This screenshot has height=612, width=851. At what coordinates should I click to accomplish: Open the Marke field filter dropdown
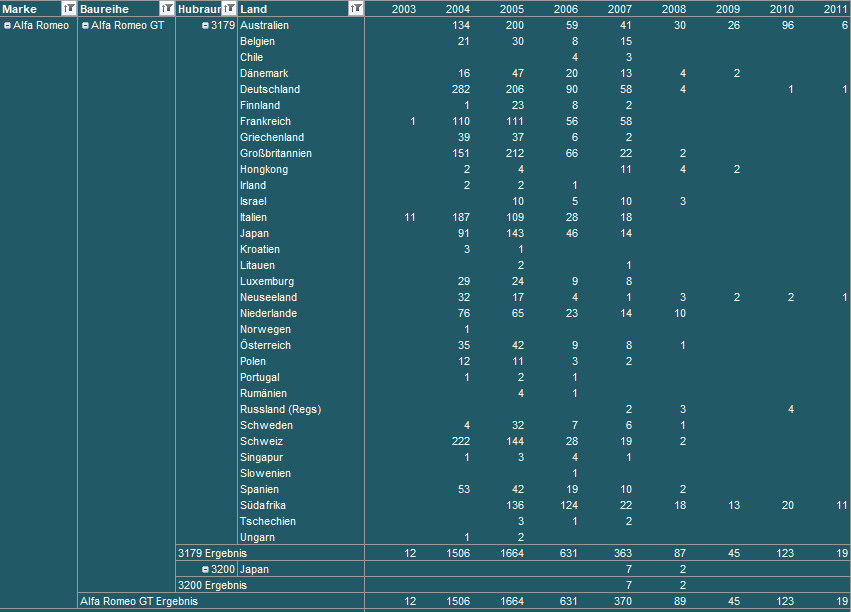click(x=69, y=9)
